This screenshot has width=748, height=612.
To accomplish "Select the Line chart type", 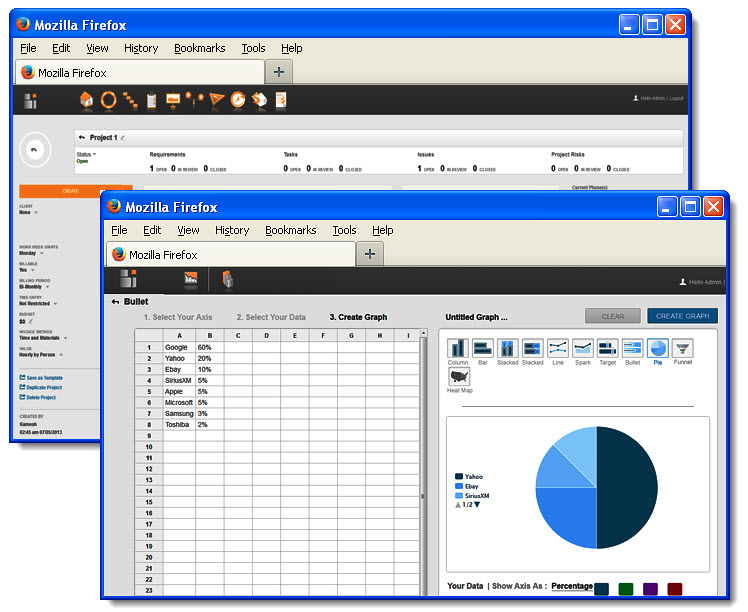I will click(558, 352).
